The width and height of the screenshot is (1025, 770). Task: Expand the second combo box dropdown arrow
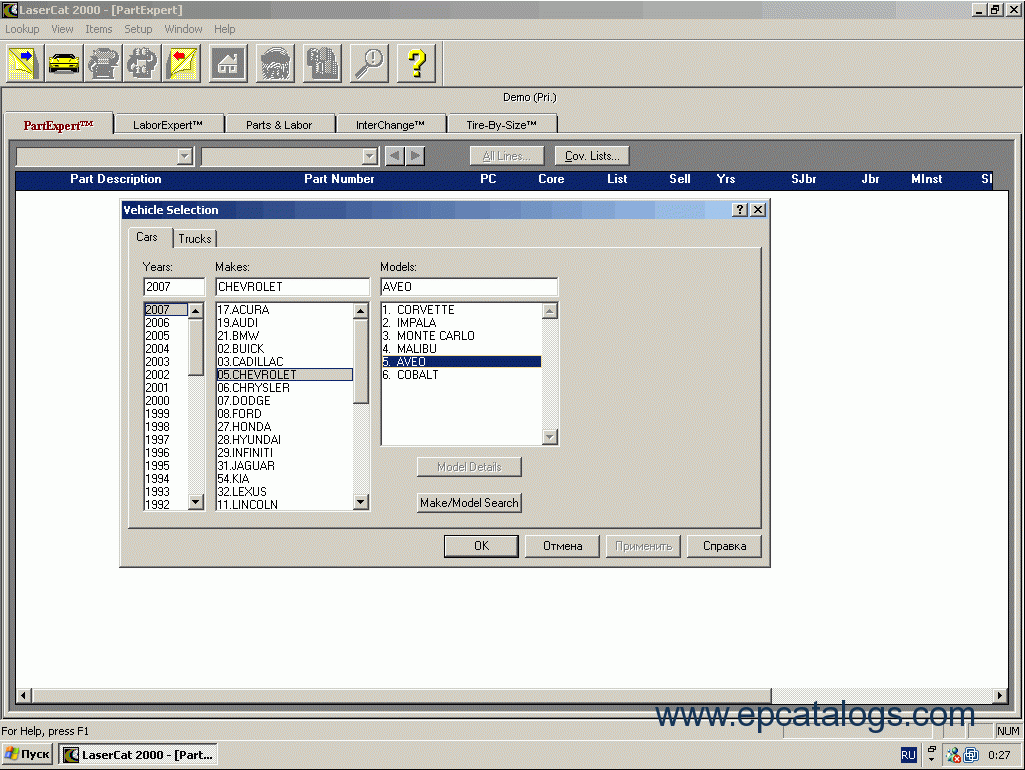(x=370, y=156)
